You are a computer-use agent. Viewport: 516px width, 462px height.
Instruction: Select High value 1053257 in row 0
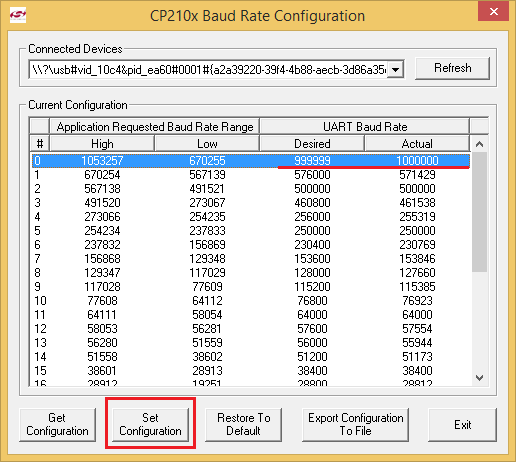point(102,161)
